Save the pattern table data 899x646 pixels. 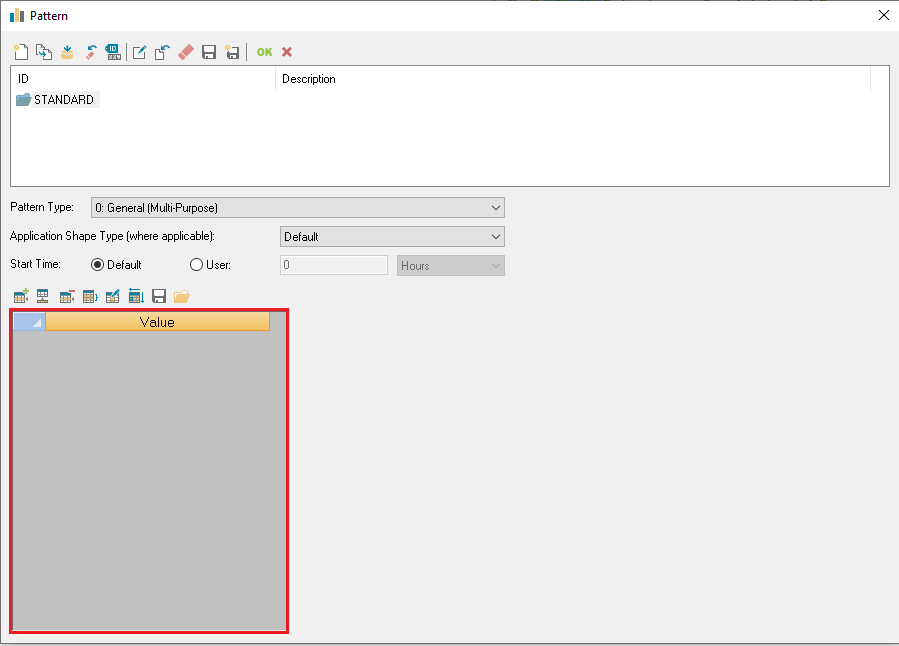(x=158, y=296)
